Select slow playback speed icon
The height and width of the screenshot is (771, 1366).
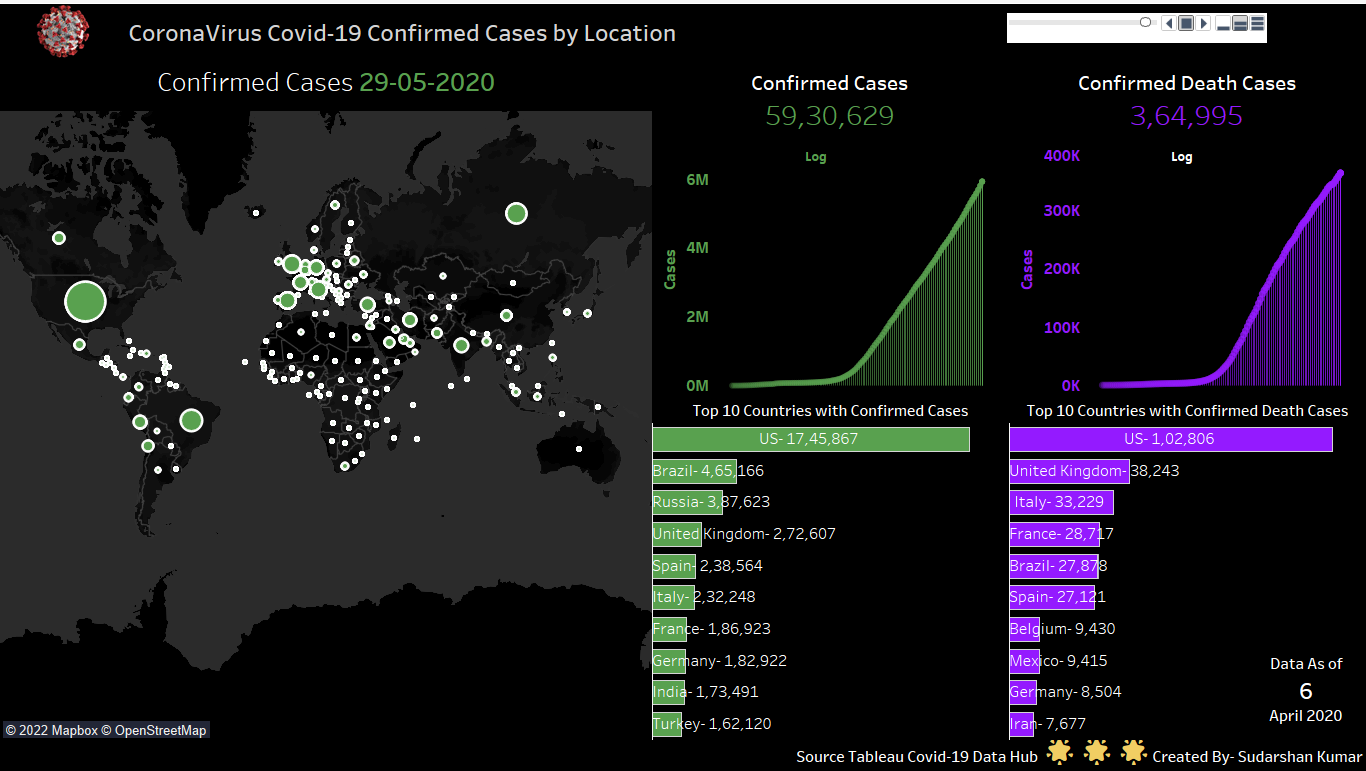[x=1223, y=23]
